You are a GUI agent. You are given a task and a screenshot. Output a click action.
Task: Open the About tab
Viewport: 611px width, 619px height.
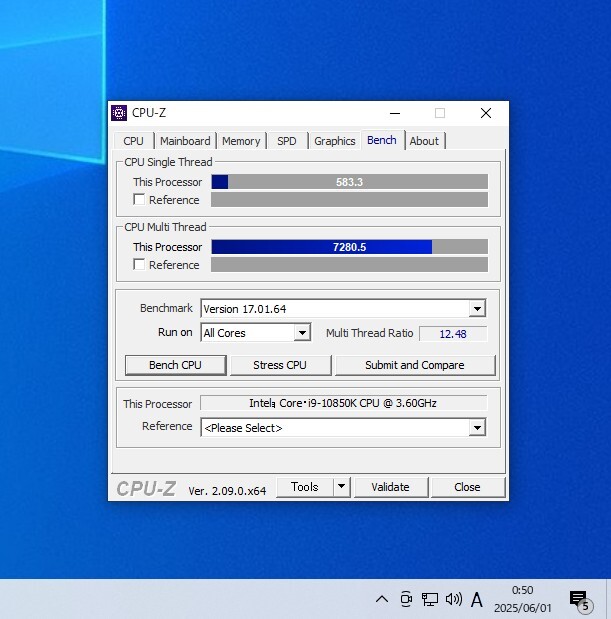pyautogui.click(x=424, y=141)
